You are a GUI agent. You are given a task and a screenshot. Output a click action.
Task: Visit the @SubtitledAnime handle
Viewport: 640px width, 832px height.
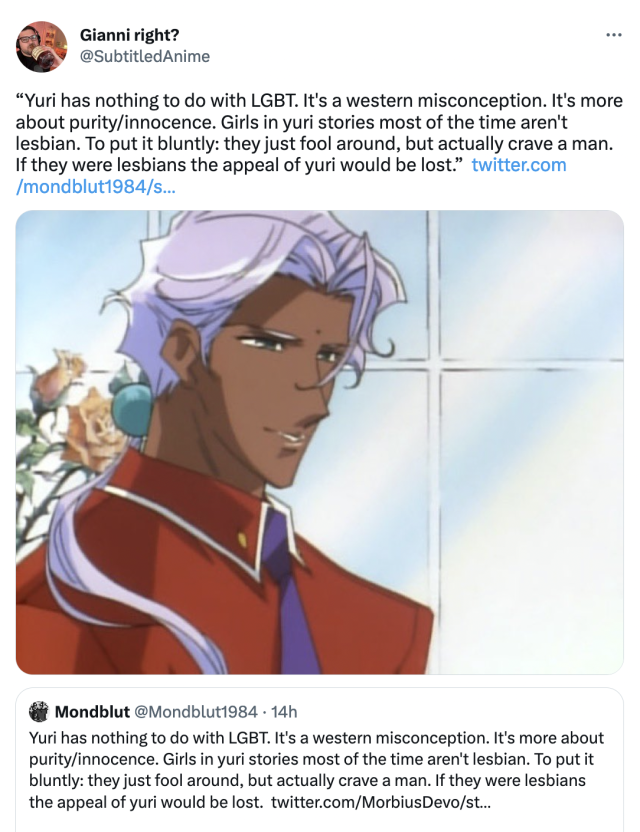[x=145, y=56]
